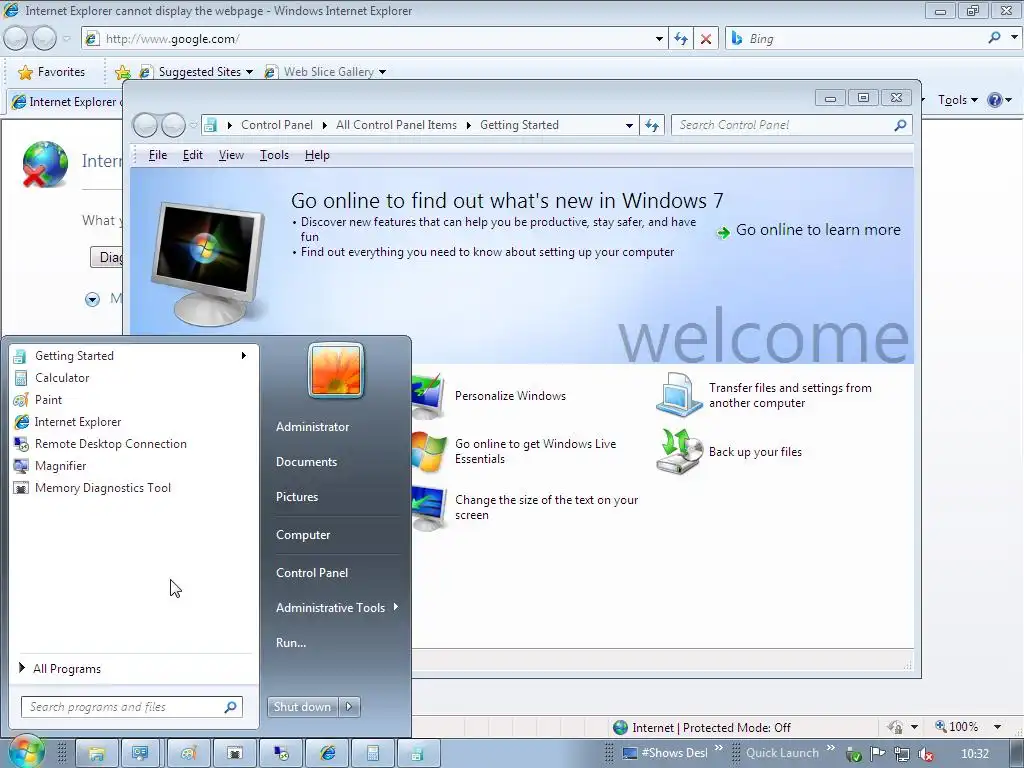
Task: Open Change the size of text item
Action: tap(547, 507)
